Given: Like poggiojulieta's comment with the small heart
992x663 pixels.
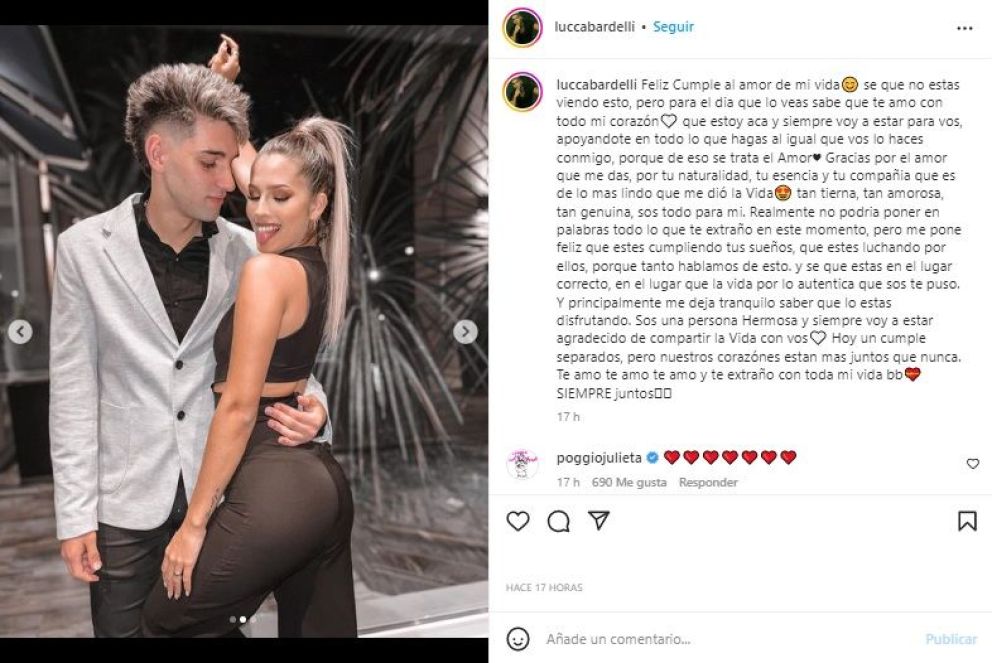Looking at the screenshot, I should click(x=972, y=464).
